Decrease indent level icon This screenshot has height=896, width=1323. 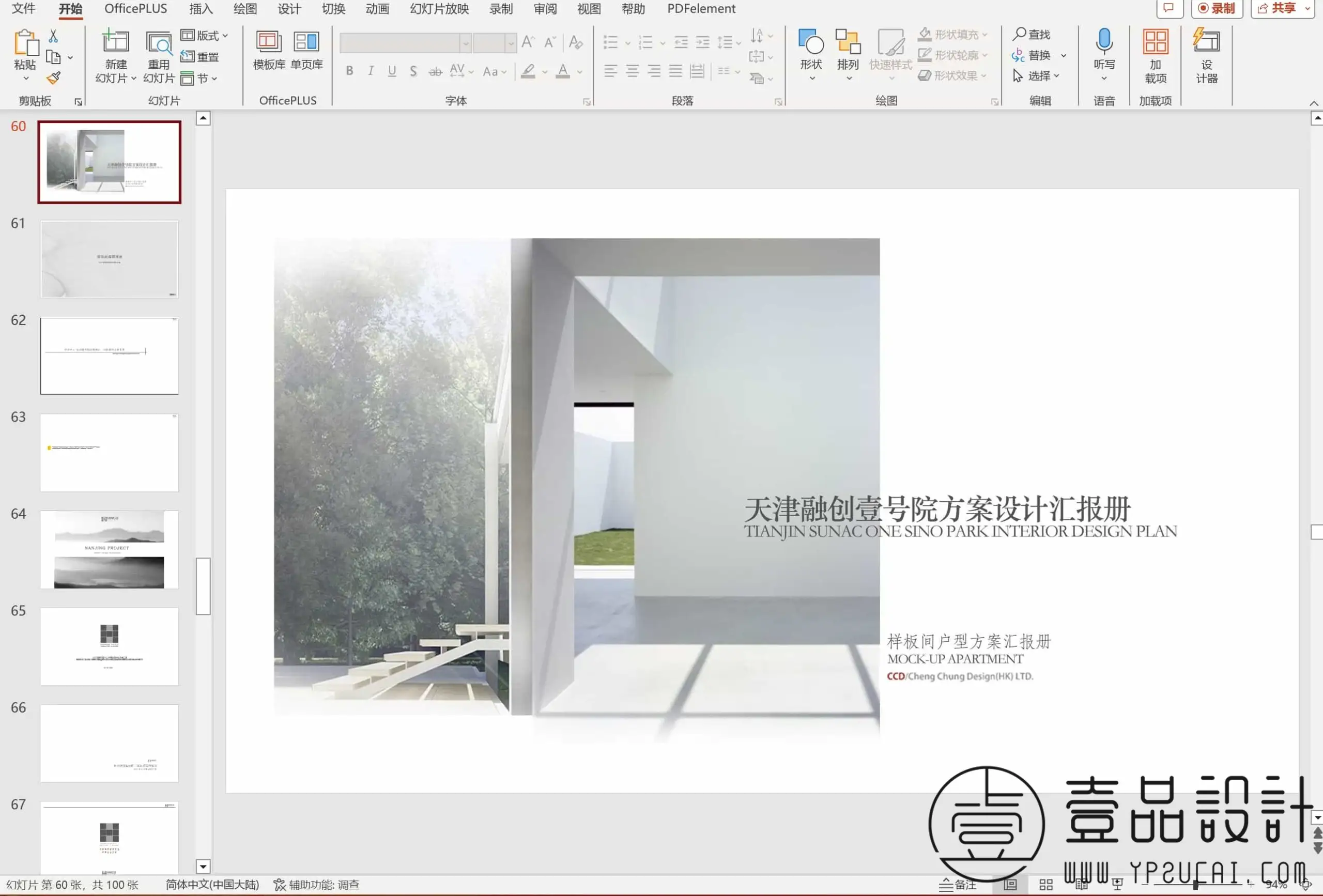[681, 42]
